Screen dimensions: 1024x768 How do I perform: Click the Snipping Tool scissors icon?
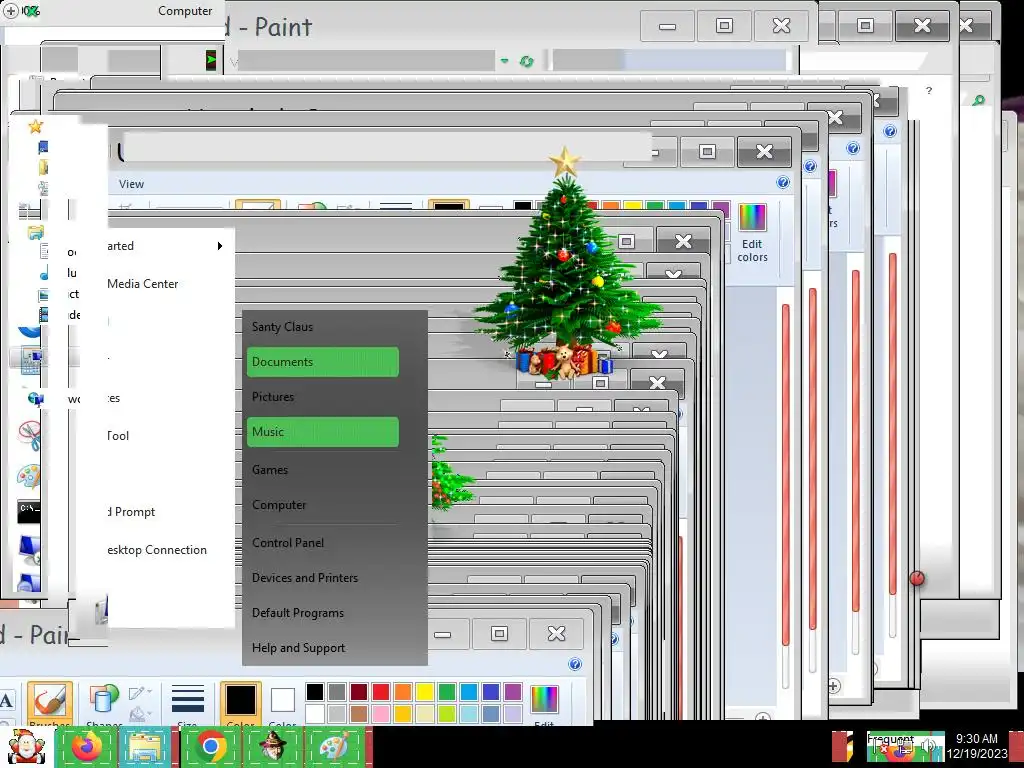coord(29,436)
